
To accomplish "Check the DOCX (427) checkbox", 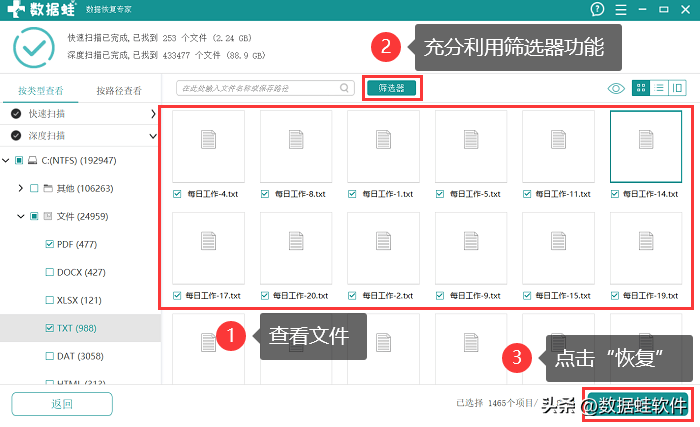I will pyautogui.click(x=51, y=272).
